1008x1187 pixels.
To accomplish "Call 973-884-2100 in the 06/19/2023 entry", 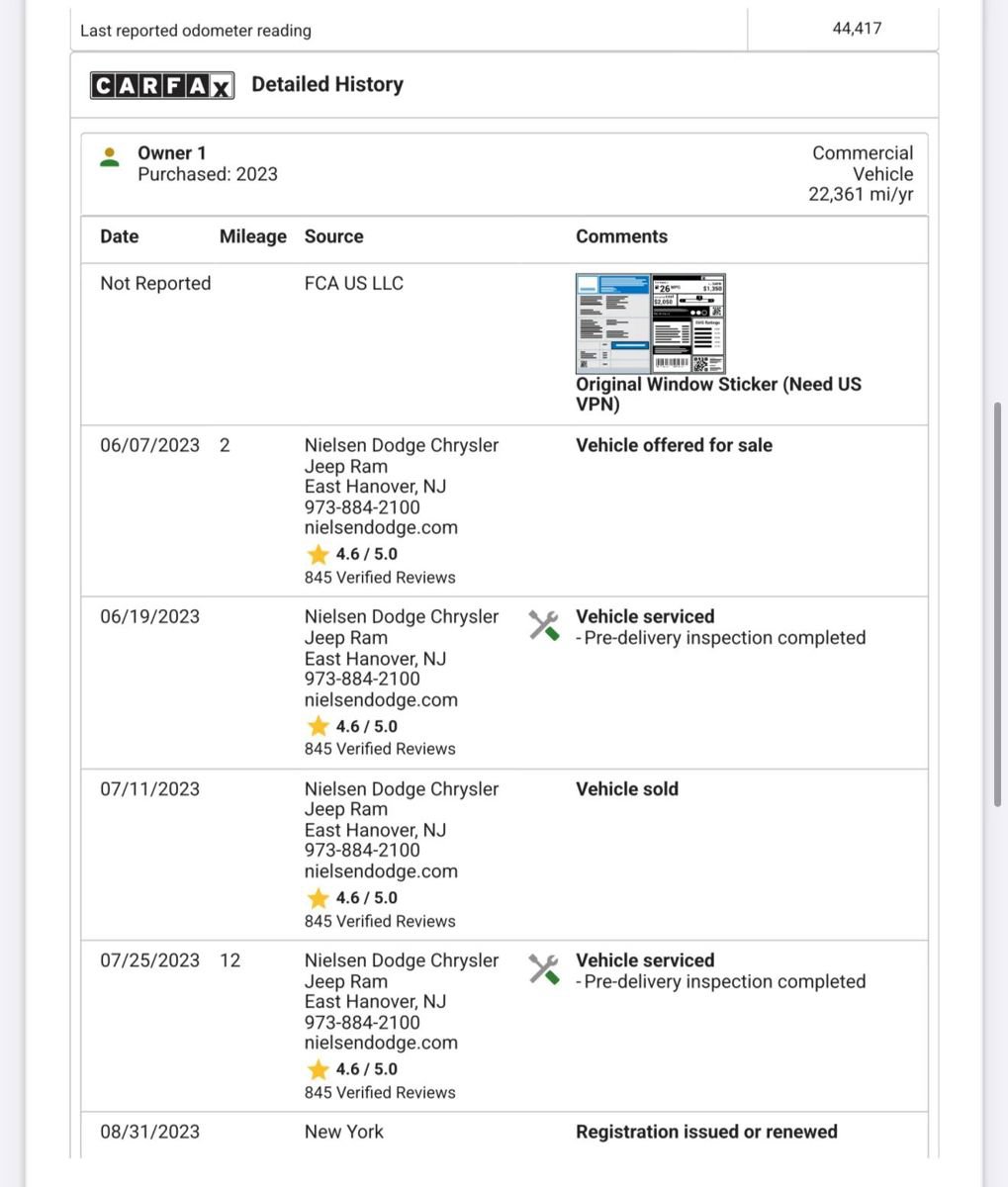I will point(362,679).
